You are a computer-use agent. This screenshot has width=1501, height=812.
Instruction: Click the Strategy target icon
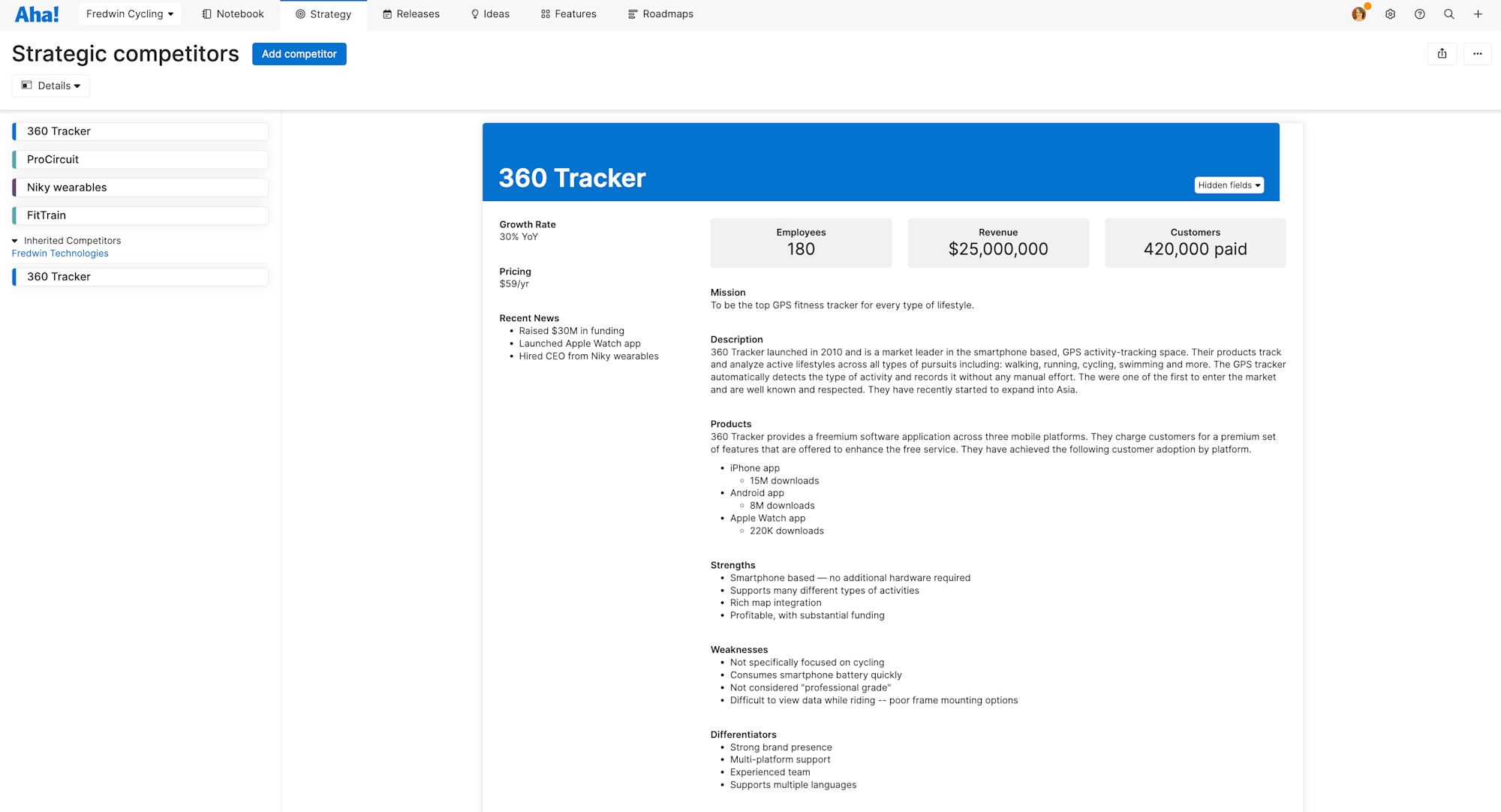coord(299,14)
